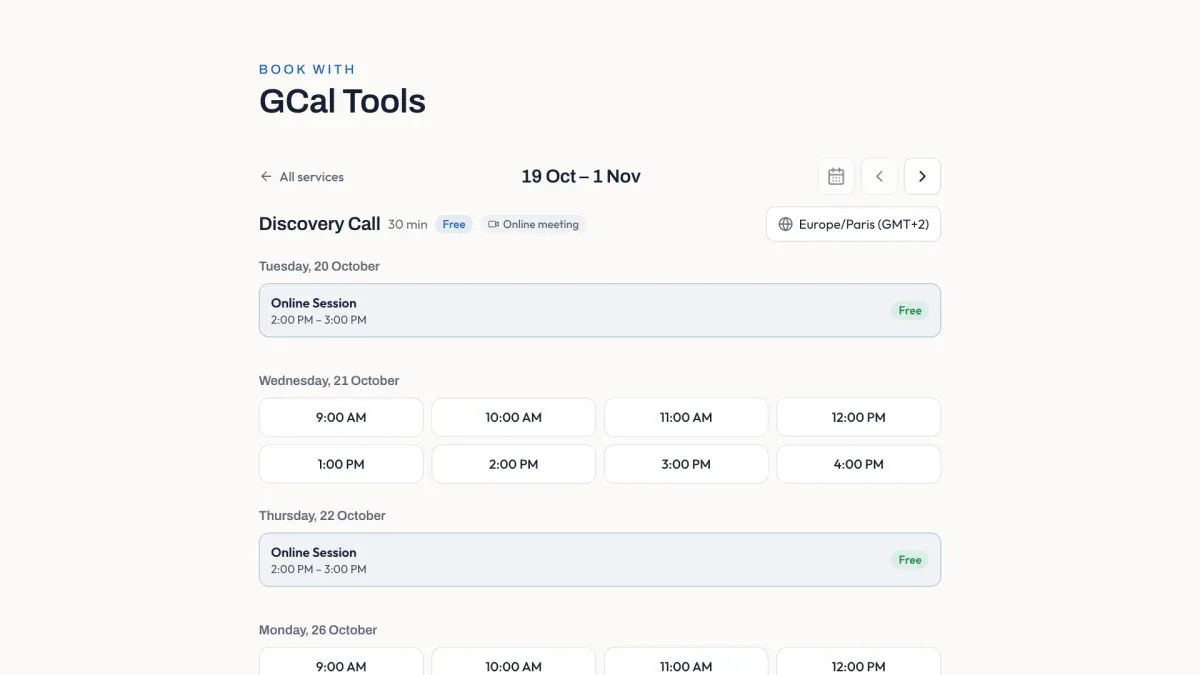Open the calendar date picker icon
The image size is (1200, 675).
(836, 176)
